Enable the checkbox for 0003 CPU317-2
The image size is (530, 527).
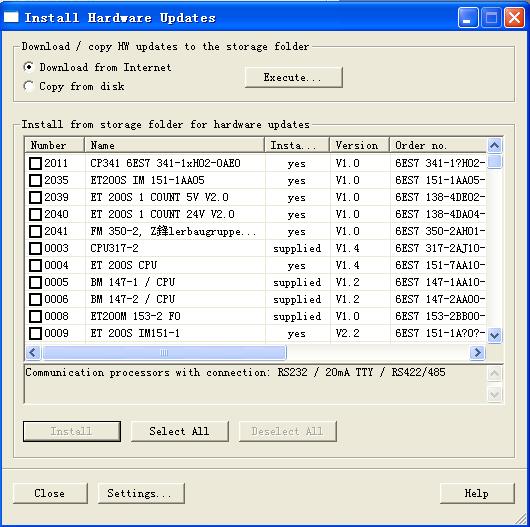(35, 248)
